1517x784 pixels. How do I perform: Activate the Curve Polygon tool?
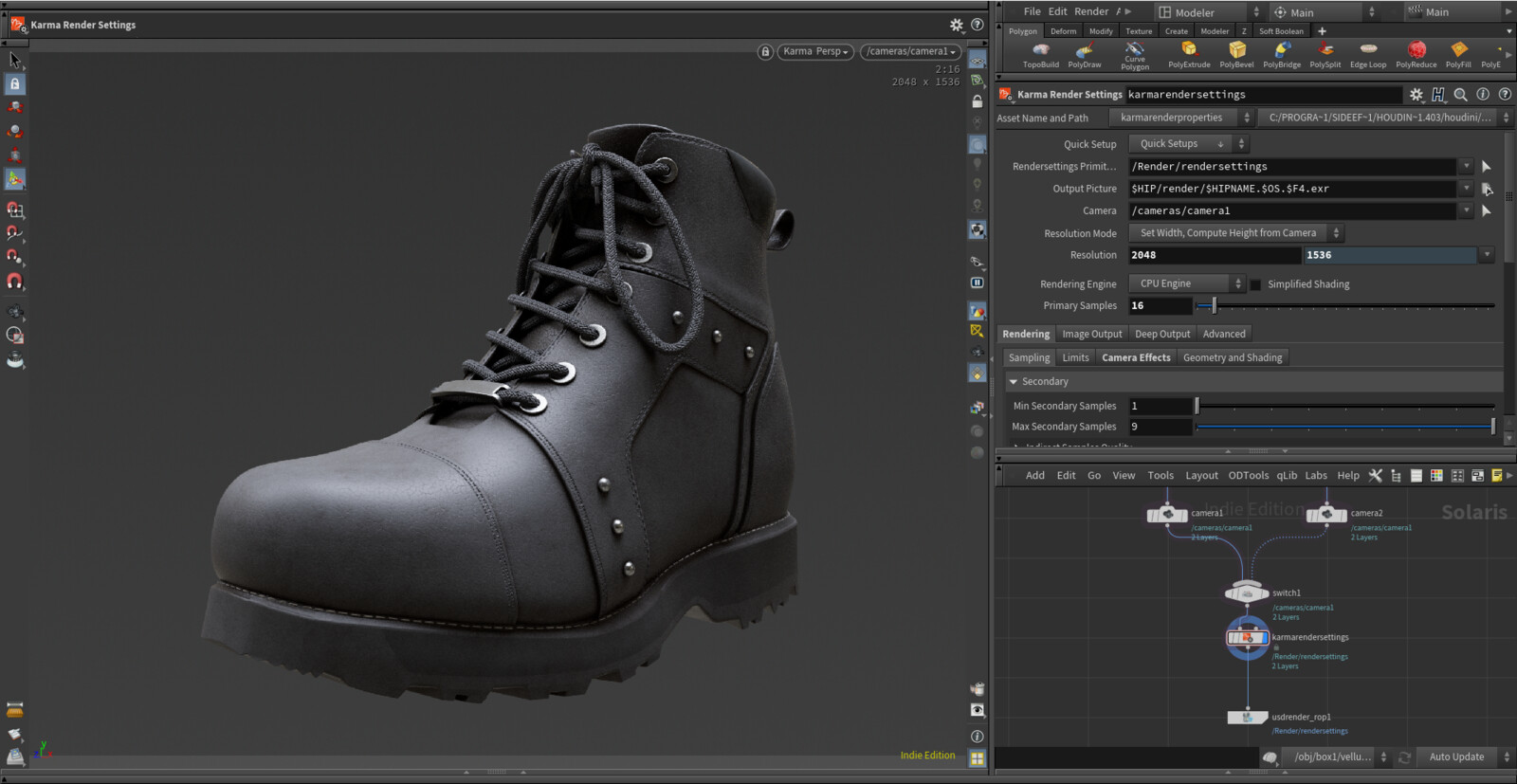click(x=1135, y=56)
